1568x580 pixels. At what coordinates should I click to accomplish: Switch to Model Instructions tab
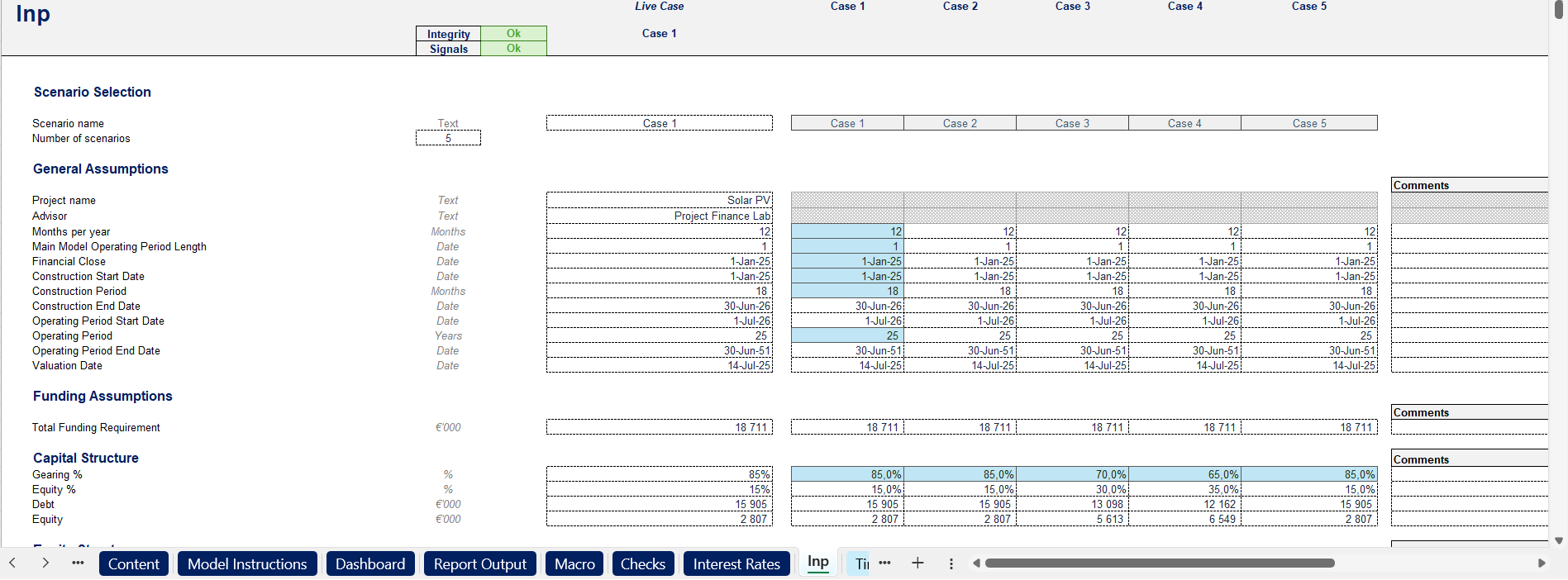pyautogui.click(x=247, y=563)
